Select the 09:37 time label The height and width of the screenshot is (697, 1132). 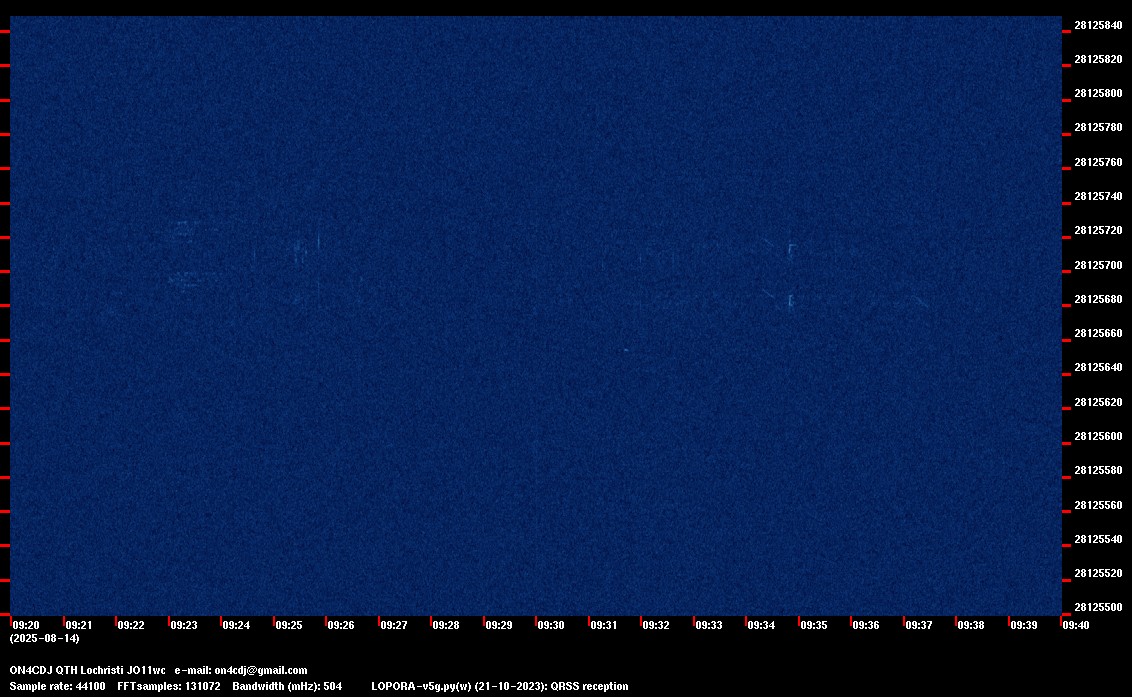918,625
